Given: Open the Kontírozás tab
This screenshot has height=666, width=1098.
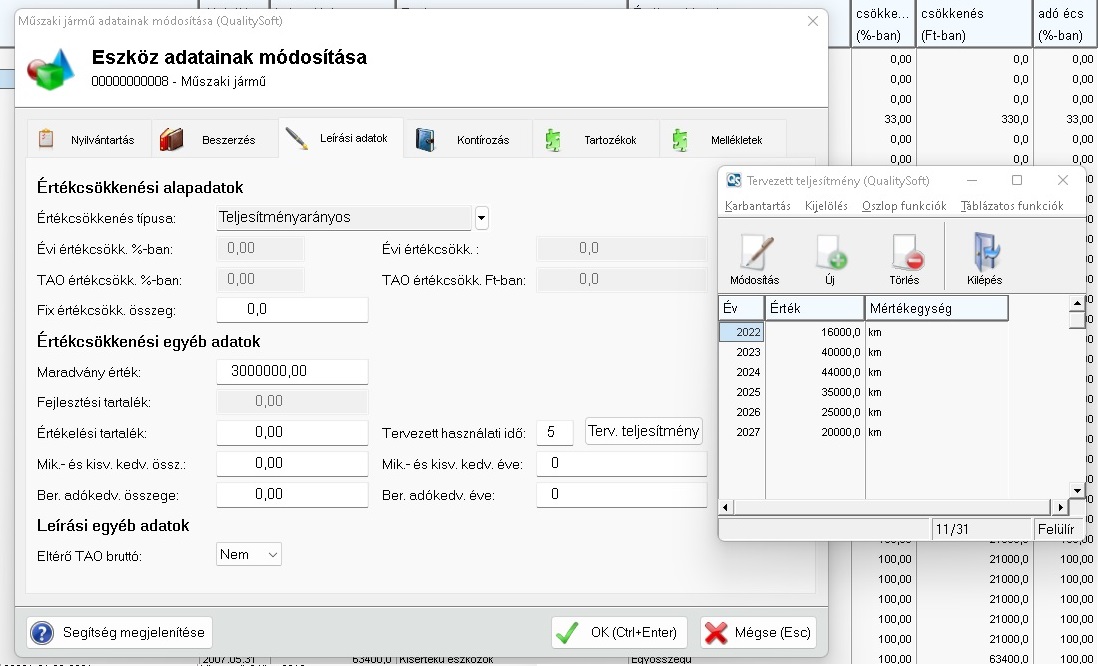Looking at the screenshot, I should pos(469,140).
